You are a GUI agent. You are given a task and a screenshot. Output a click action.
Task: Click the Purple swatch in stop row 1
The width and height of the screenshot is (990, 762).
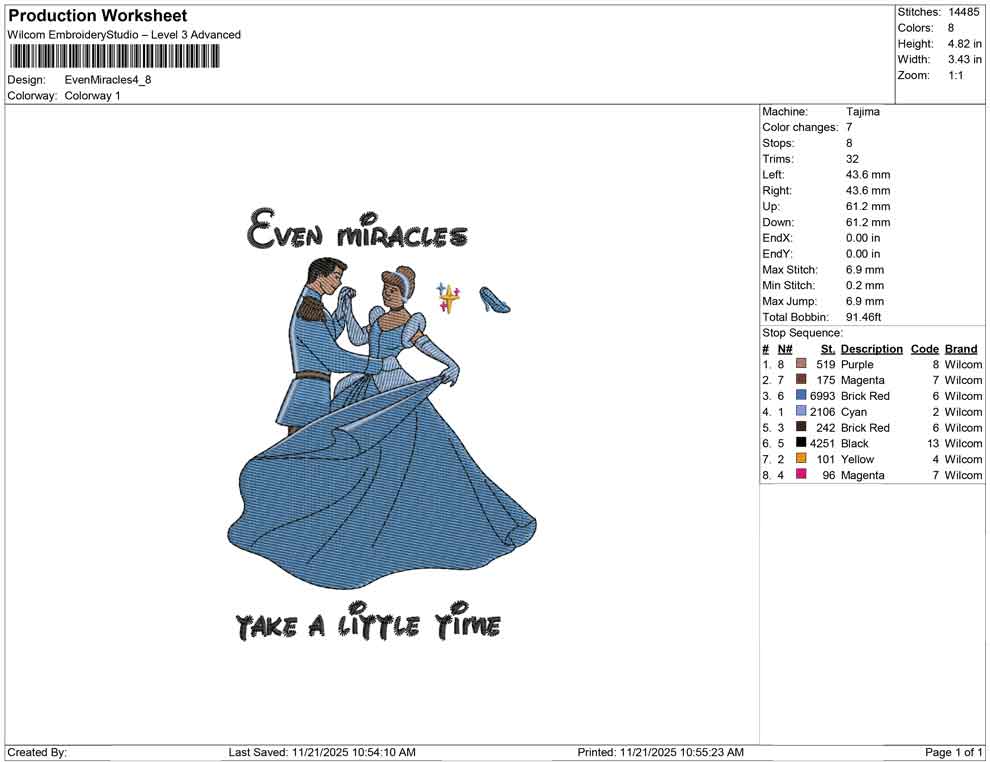[801, 364]
